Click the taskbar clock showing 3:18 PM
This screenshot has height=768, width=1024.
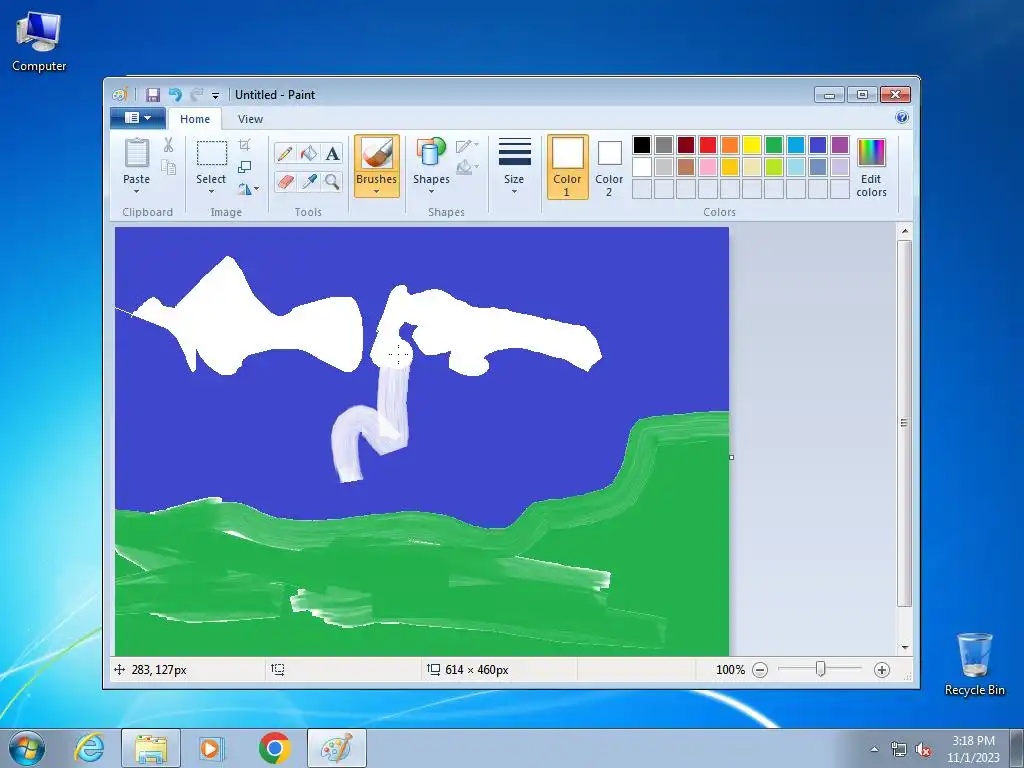click(973, 749)
